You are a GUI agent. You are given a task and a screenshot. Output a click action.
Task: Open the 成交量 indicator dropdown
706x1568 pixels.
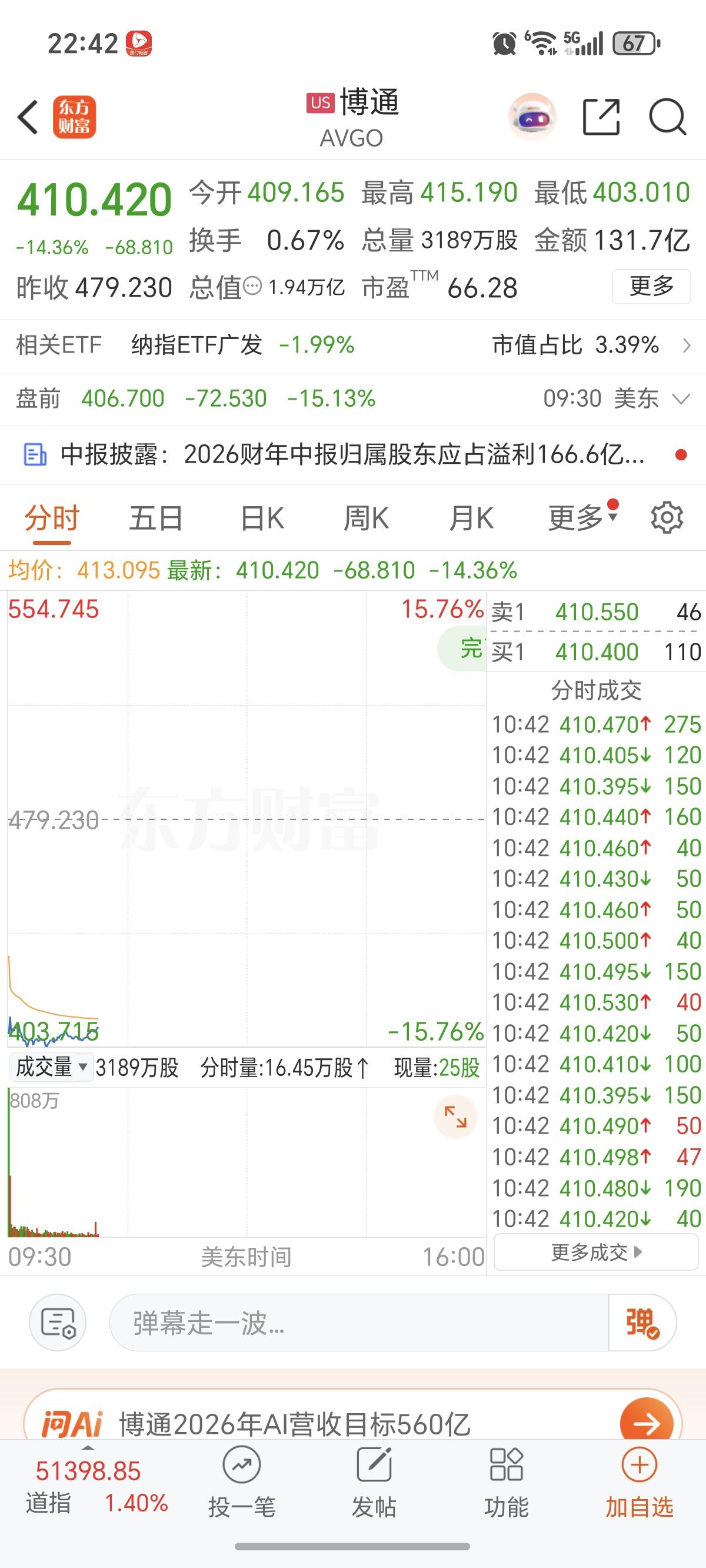pos(52,1067)
